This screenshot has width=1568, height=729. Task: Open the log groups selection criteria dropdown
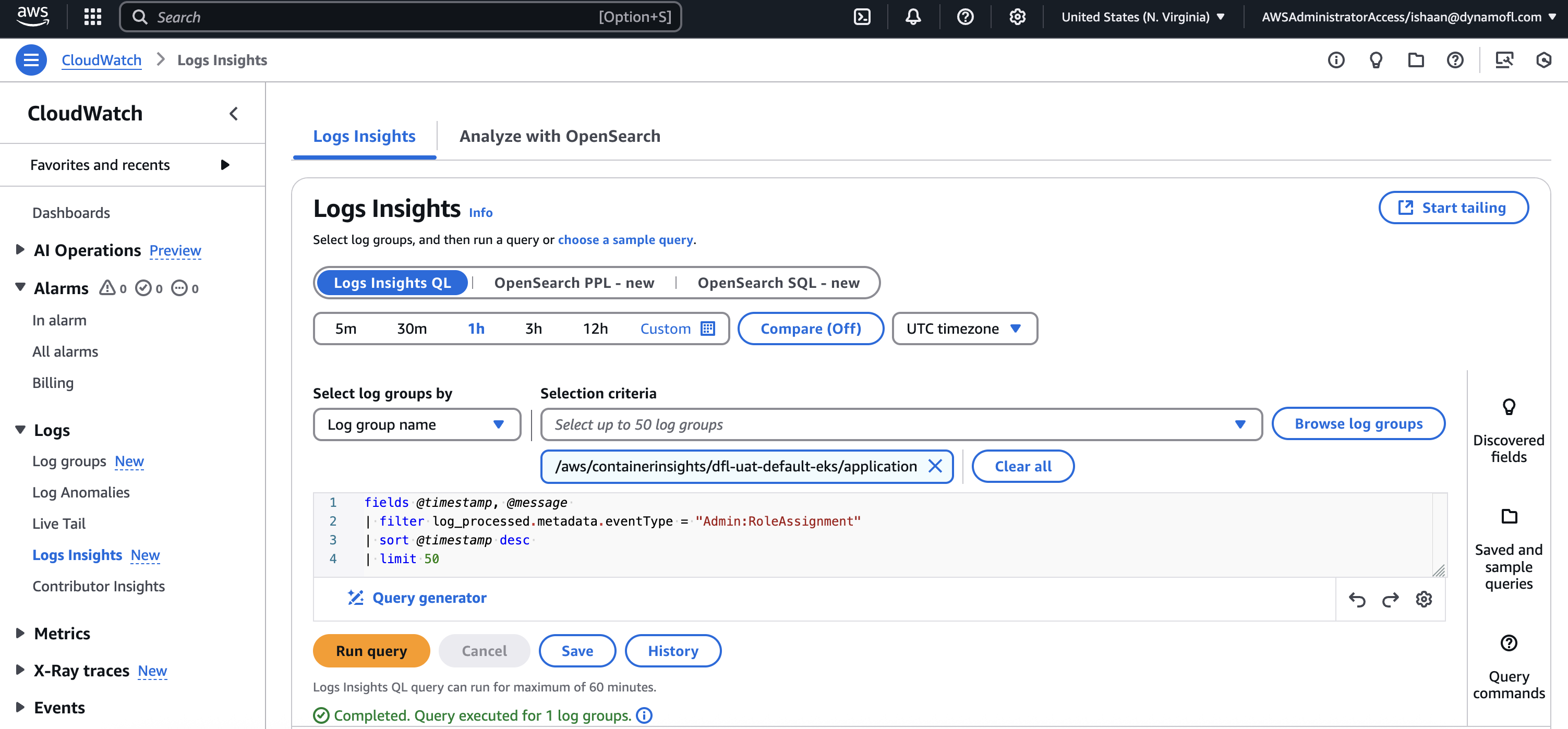901,424
